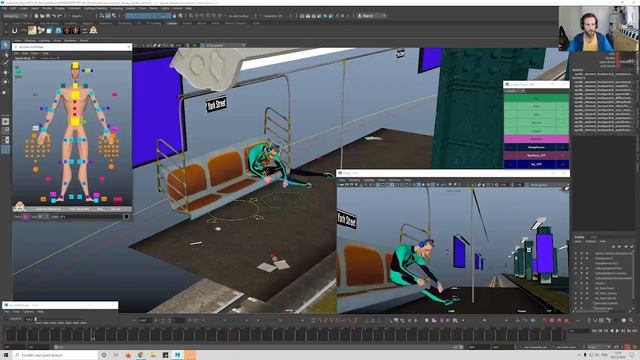Click on the animation time slider
The width and height of the screenshot is (640, 360).
coord(284,335)
